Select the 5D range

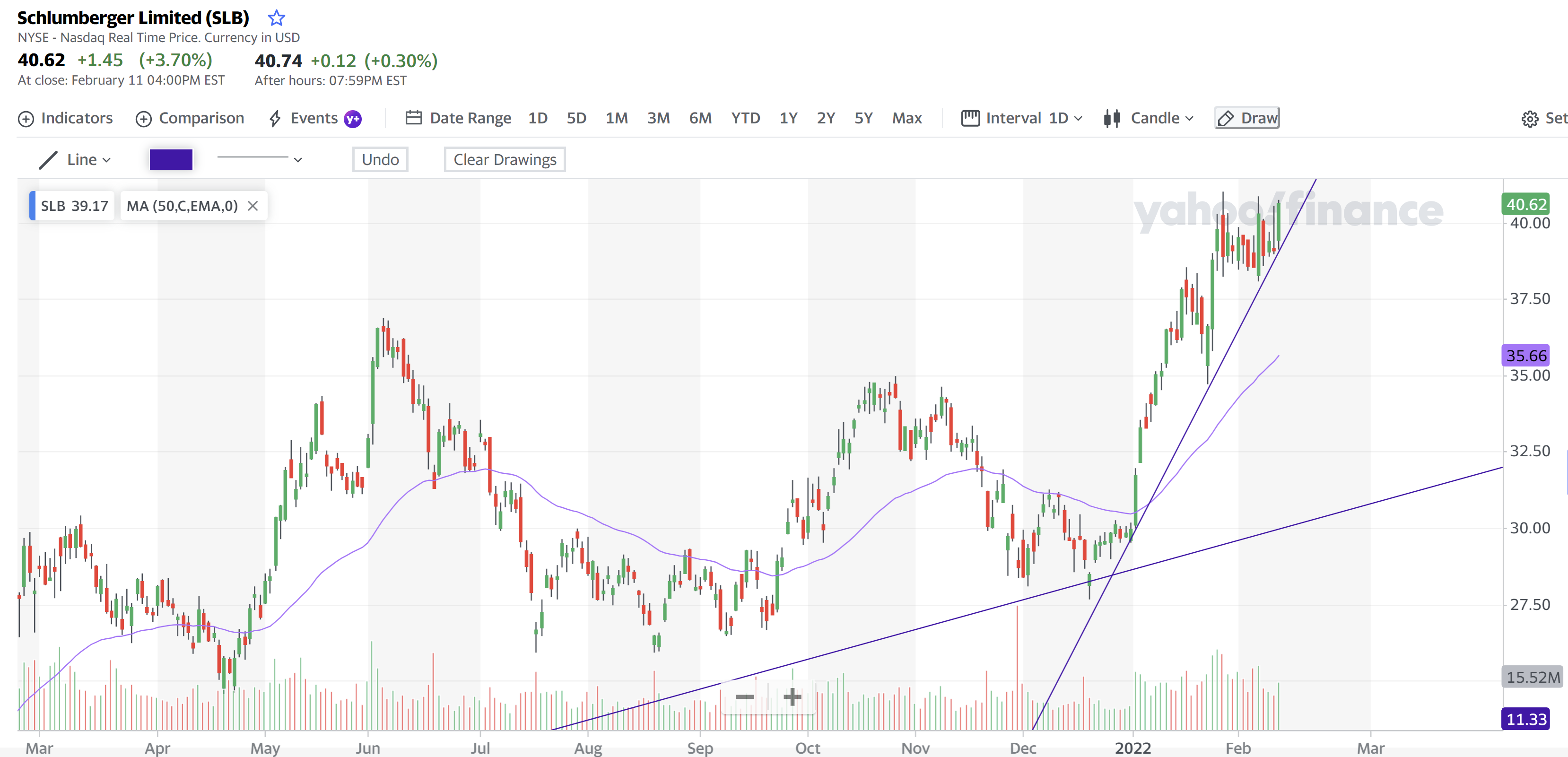(576, 118)
